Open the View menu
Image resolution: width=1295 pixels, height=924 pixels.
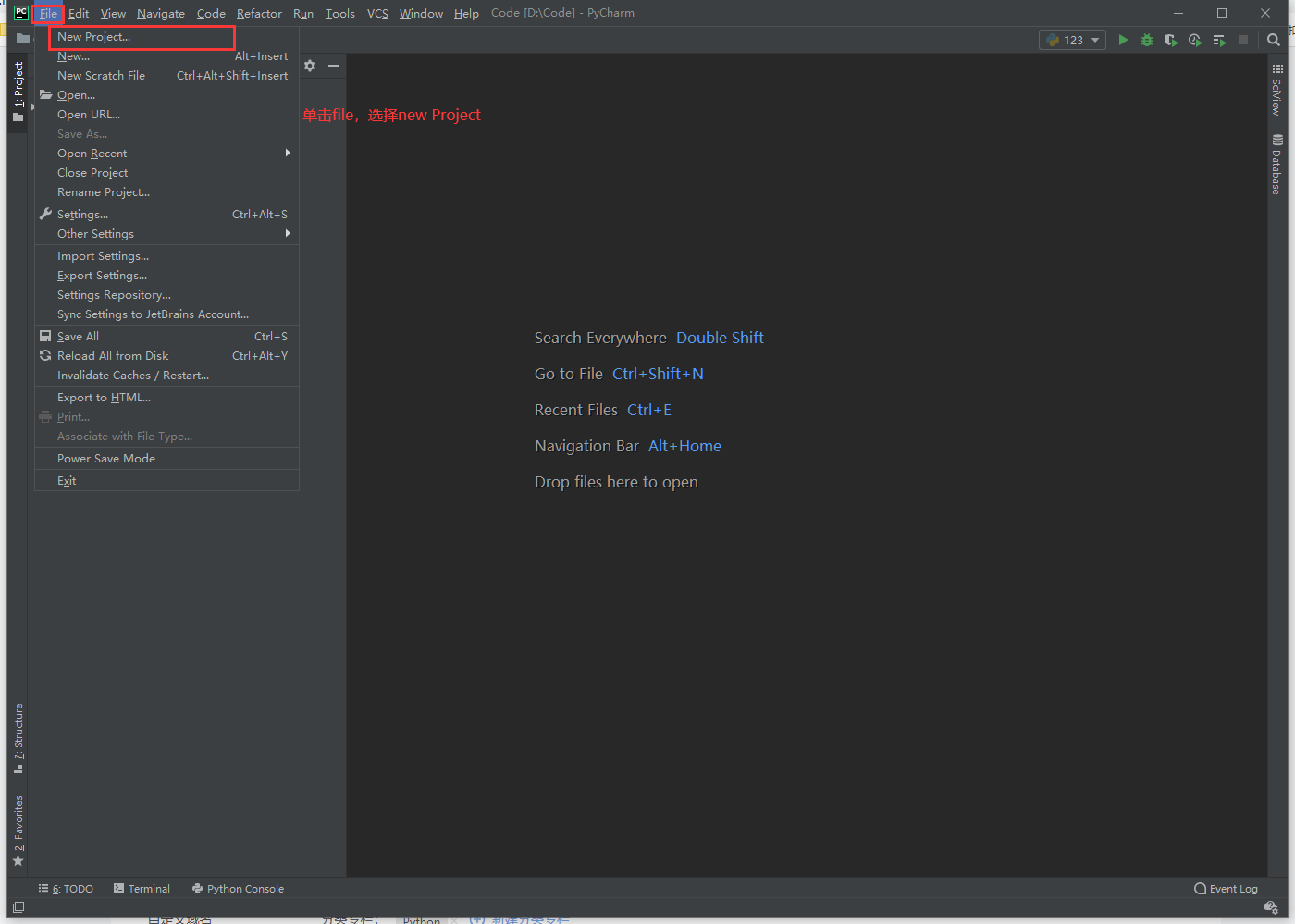tap(113, 14)
